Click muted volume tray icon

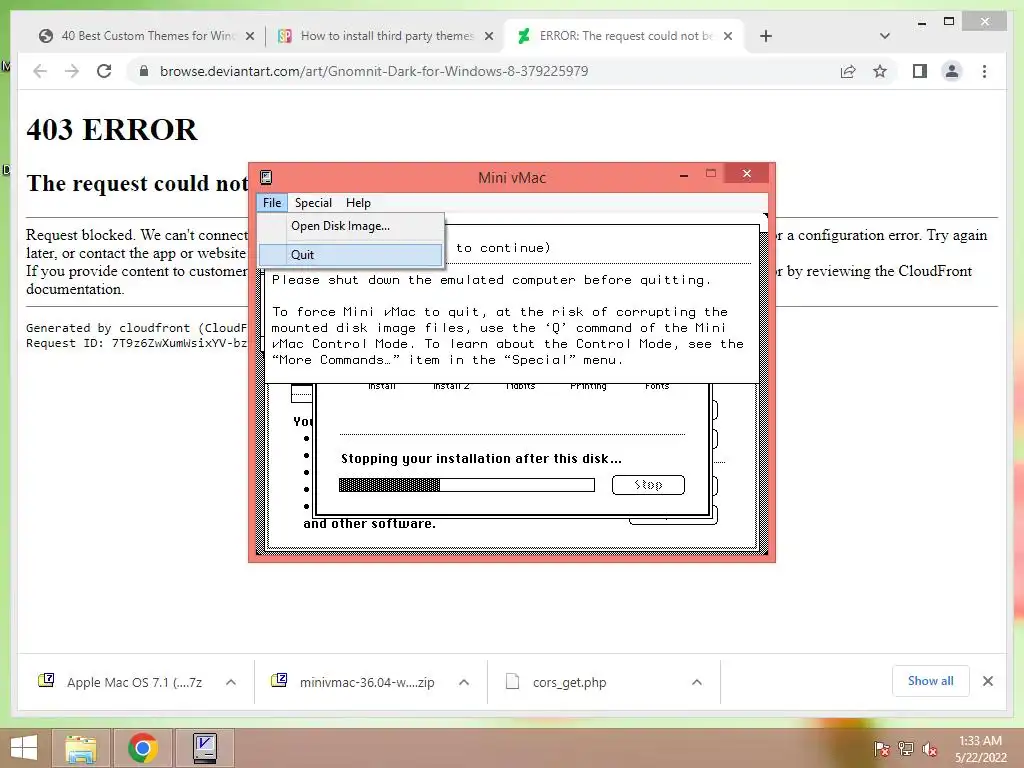point(930,749)
